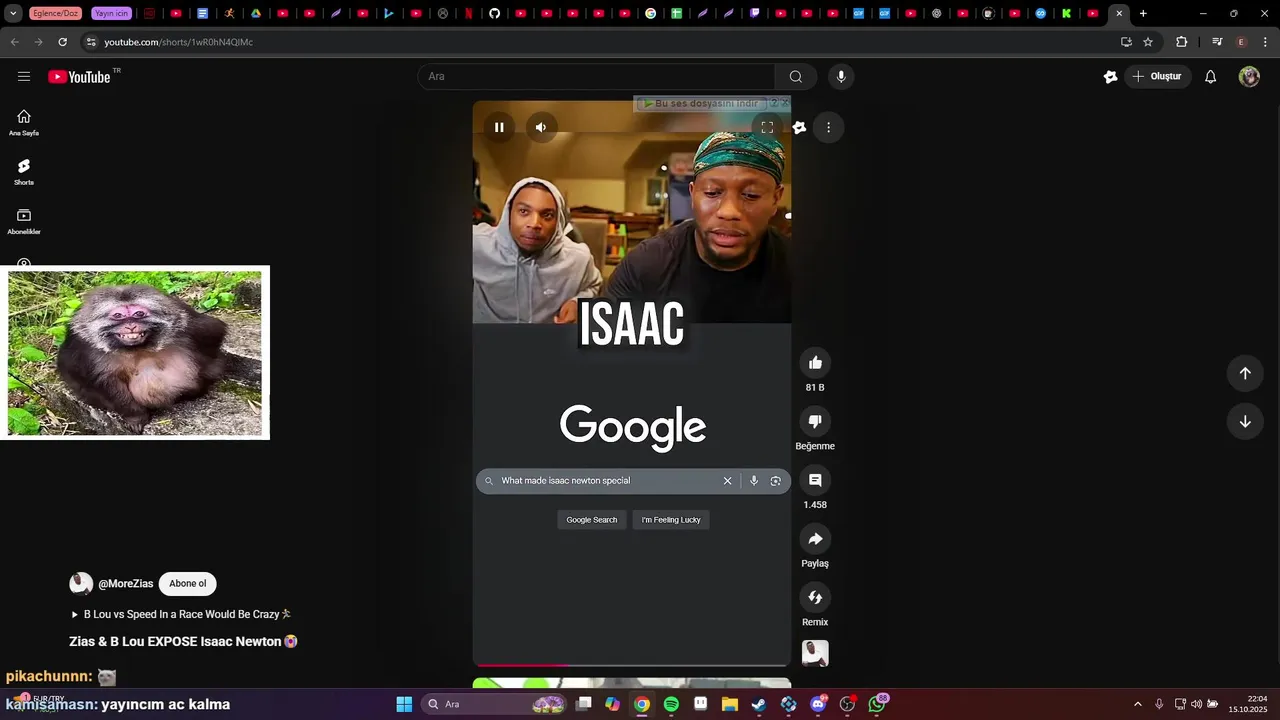Viewport: 1280px width, 720px height.
Task: Dislike the Short via Beğenme button
Action: click(815, 422)
